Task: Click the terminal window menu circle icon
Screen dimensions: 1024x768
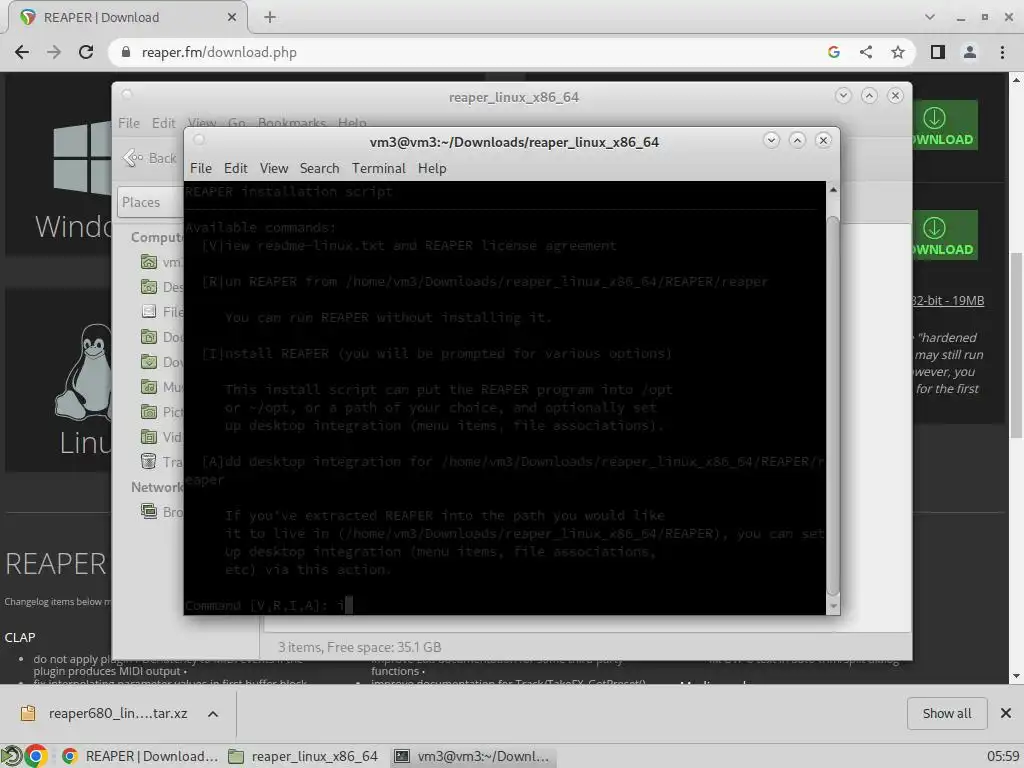Action: click(x=200, y=140)
